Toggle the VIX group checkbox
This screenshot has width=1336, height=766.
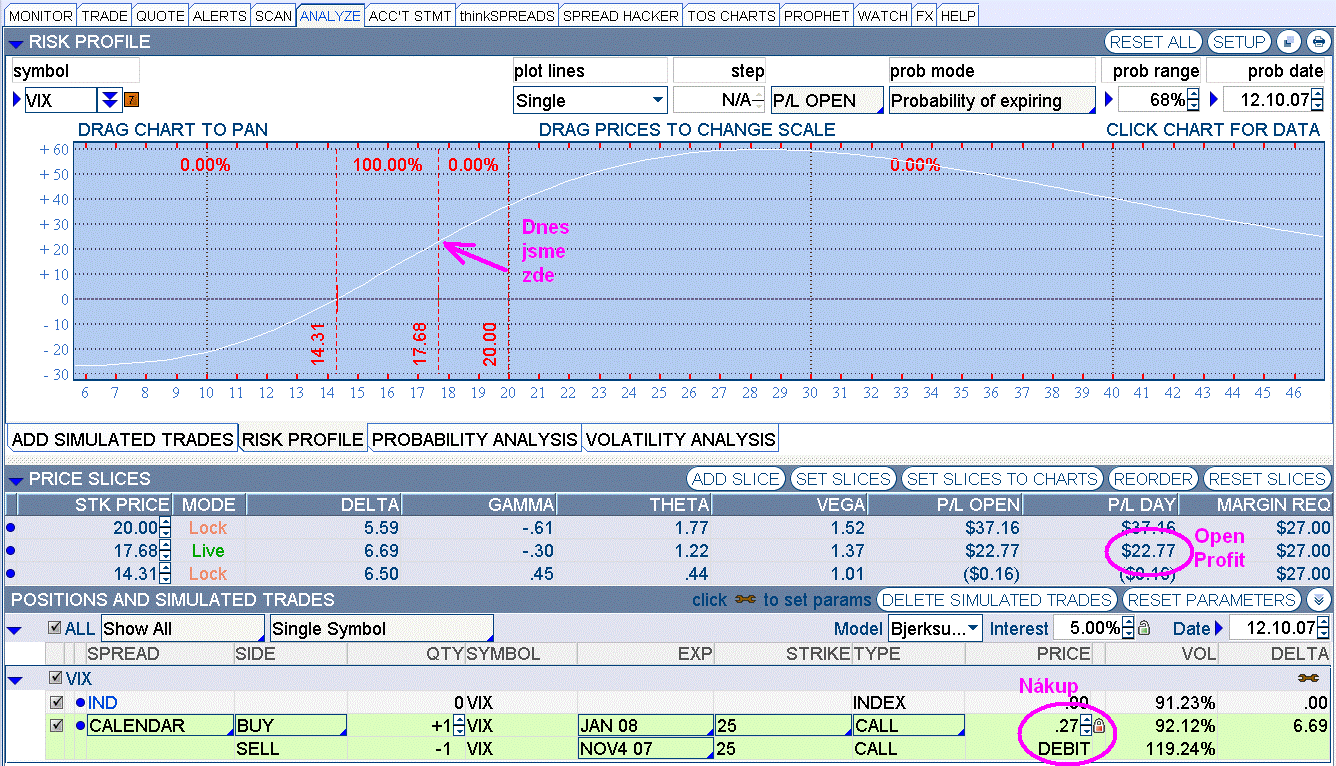pyautogui.click(x=56, y=678)
